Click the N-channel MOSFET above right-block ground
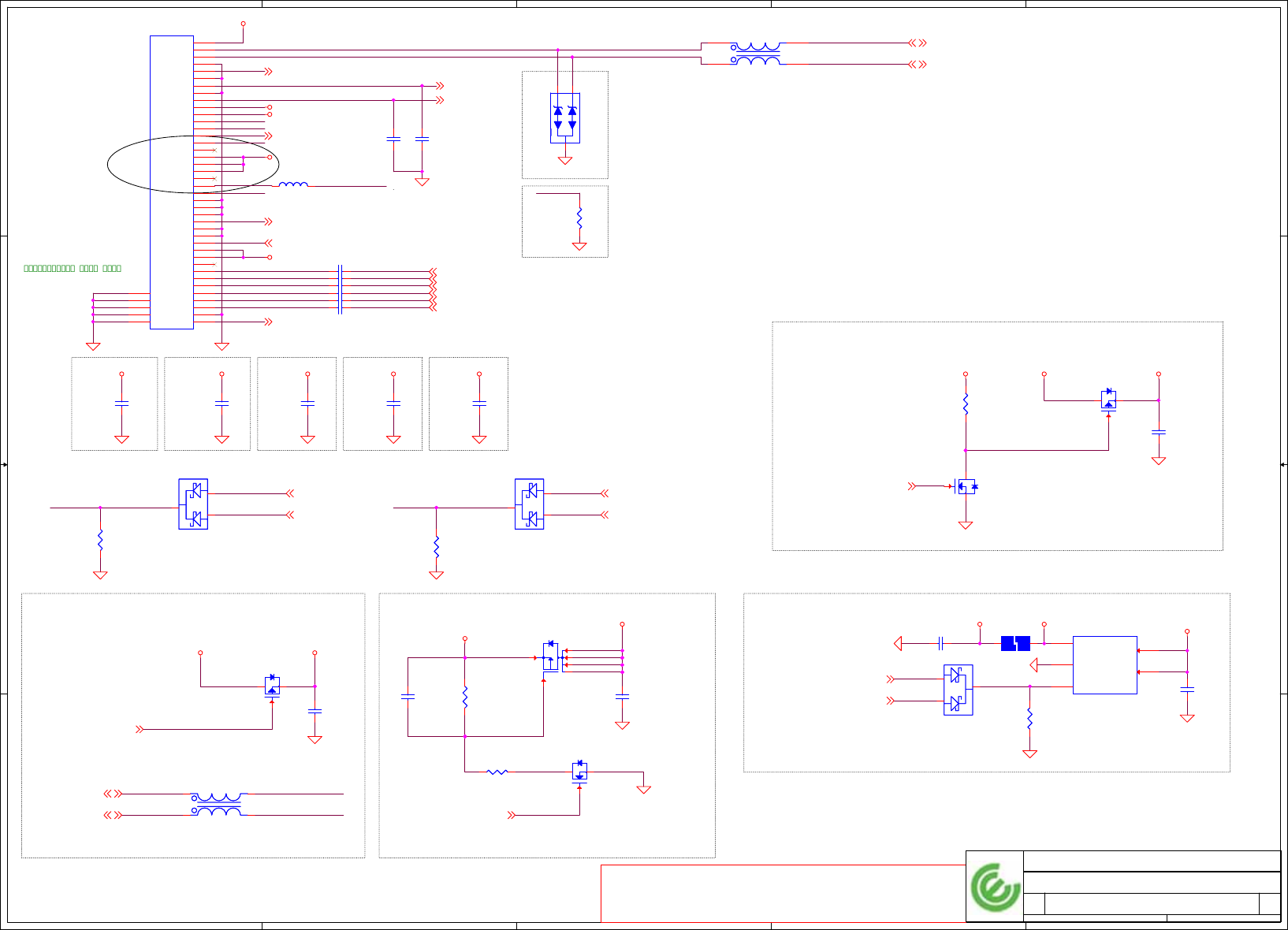1288x930 pixels. [966, 486]
